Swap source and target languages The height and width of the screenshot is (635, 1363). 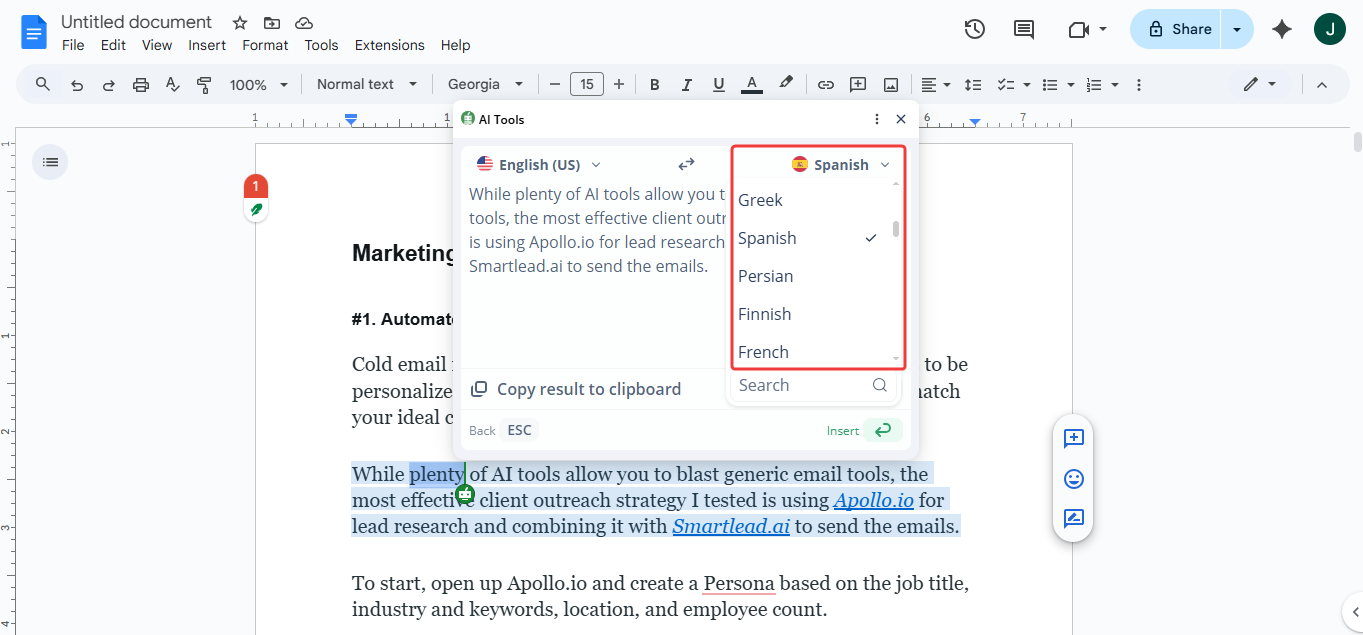(x=686, y=164)
